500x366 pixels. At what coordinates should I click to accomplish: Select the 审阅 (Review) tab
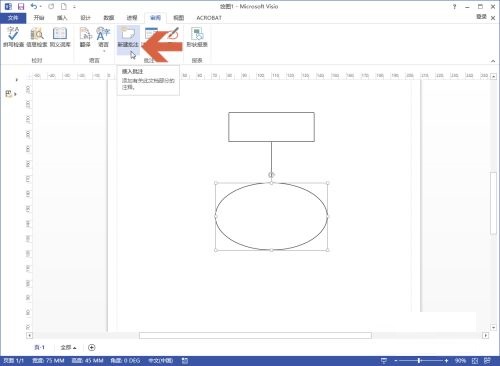pyautogui.click(x=155, y=18)
